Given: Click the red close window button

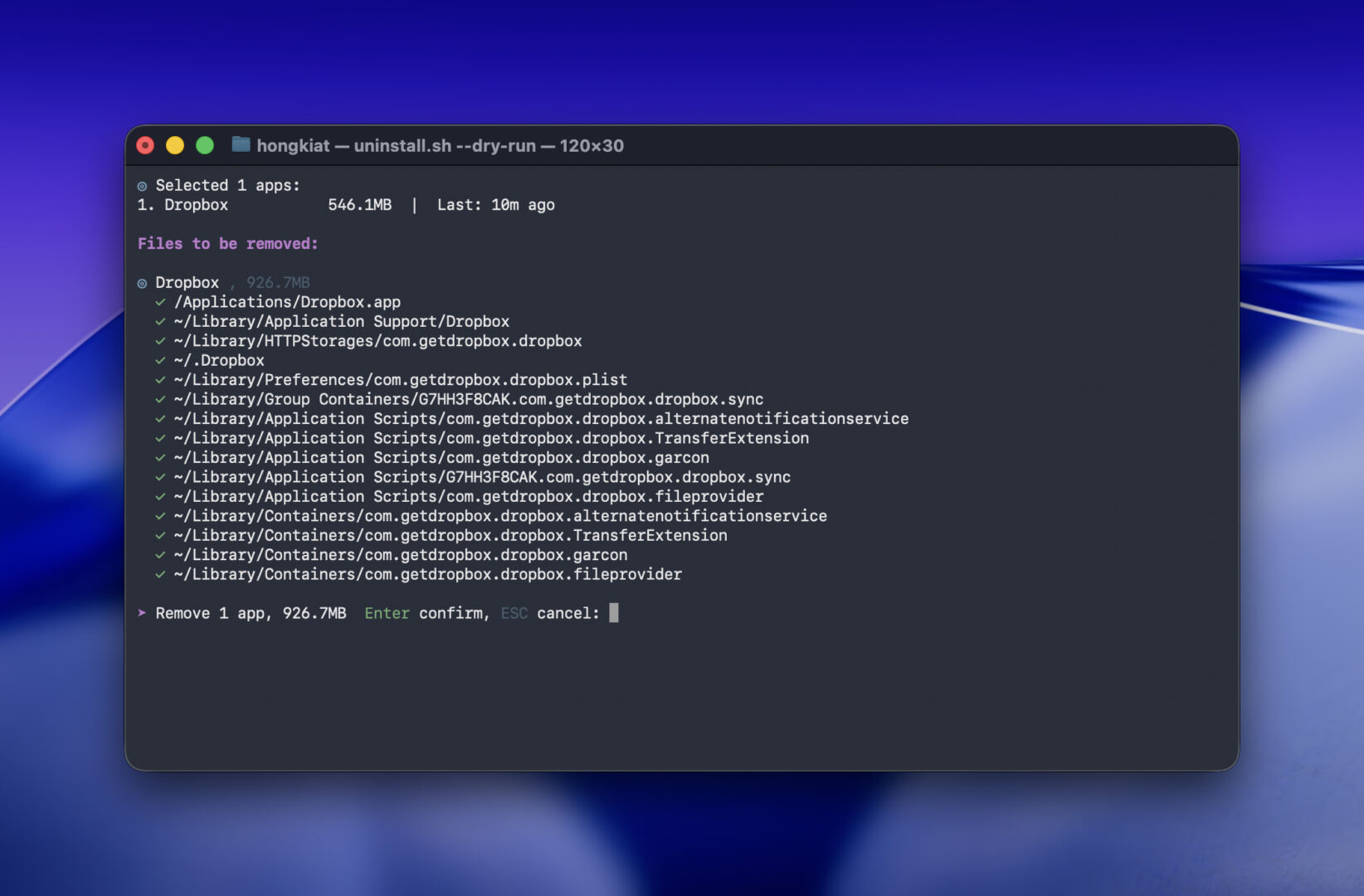Looking at the screenshot, I should (145, 146).
